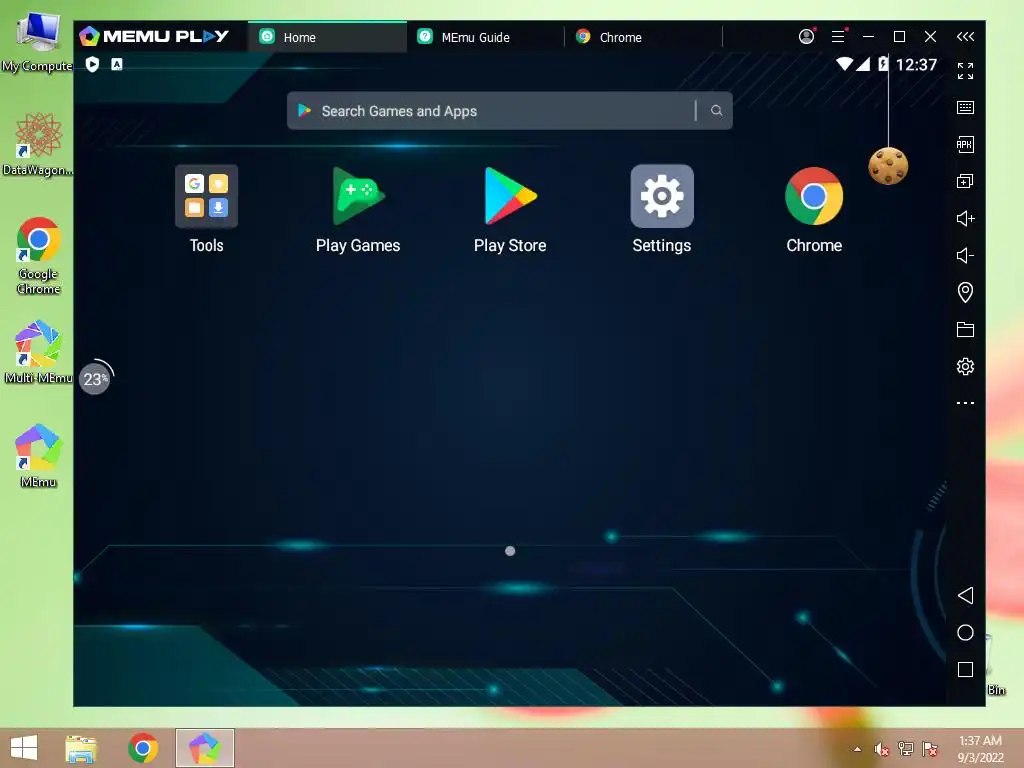Image resolution: width=1024 pixels, height=768 pixels.
Task: Open the Play Store app
Action: pos(510,196)
